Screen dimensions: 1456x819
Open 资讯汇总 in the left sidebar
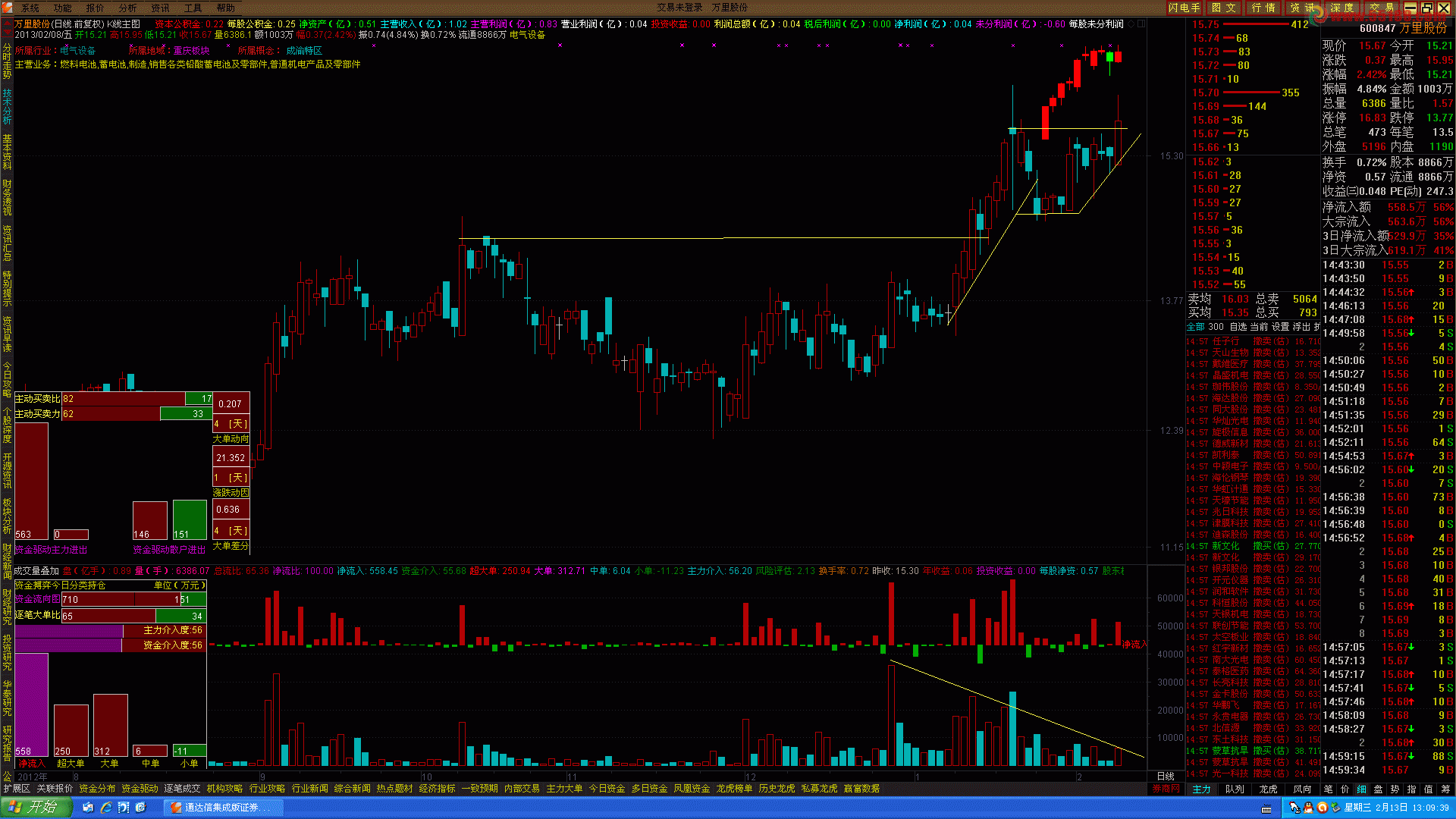(x=7, y=243)
